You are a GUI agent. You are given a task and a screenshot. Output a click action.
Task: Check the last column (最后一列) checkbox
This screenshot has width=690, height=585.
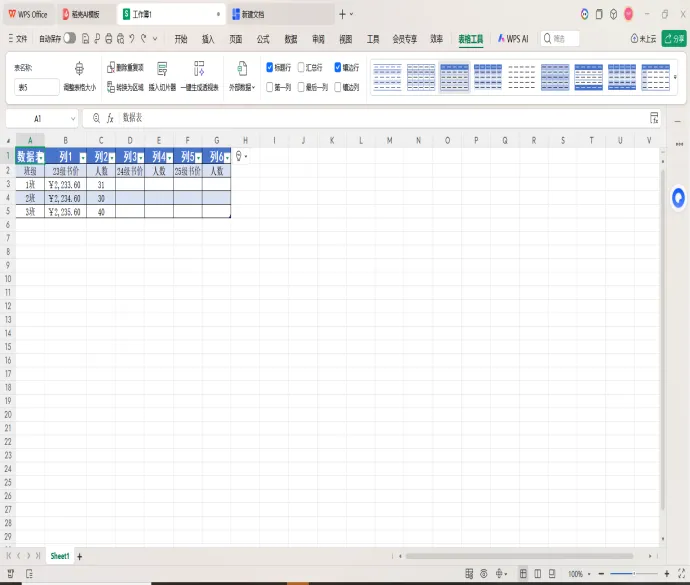(x=301, y=87)
